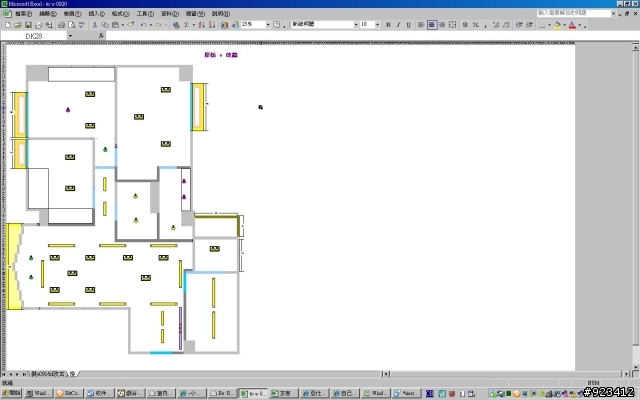
Task: Expand the undo history arrow
Action: click(x=151, y=25)
